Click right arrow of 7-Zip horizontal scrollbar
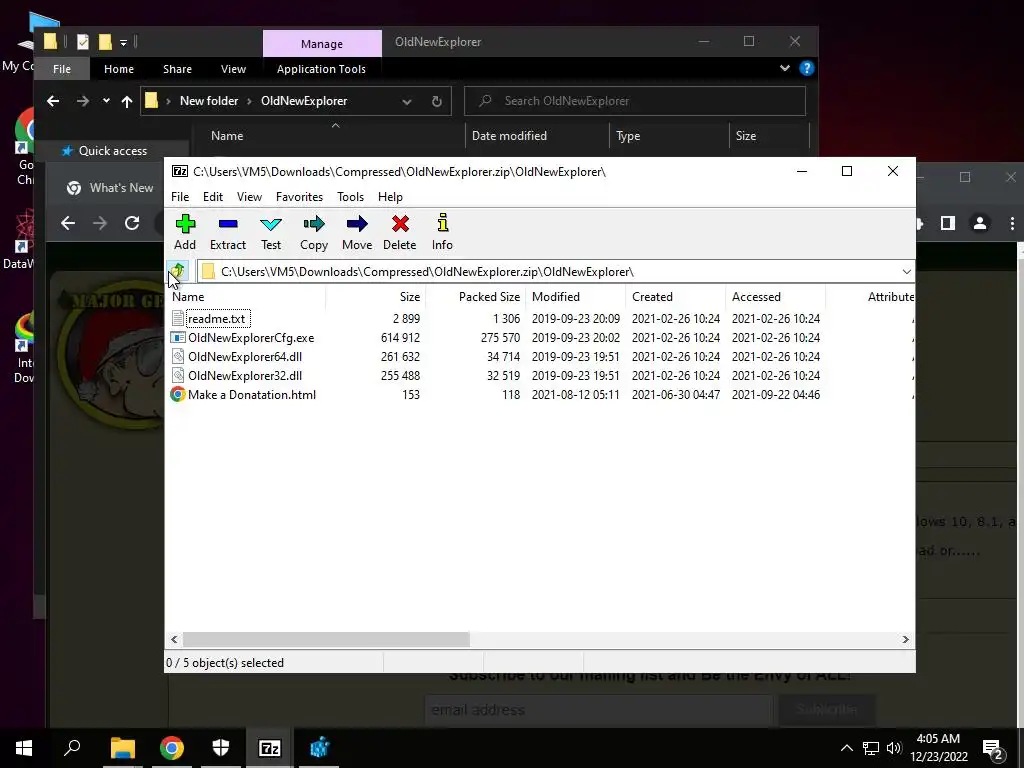 tap(905, 639)
